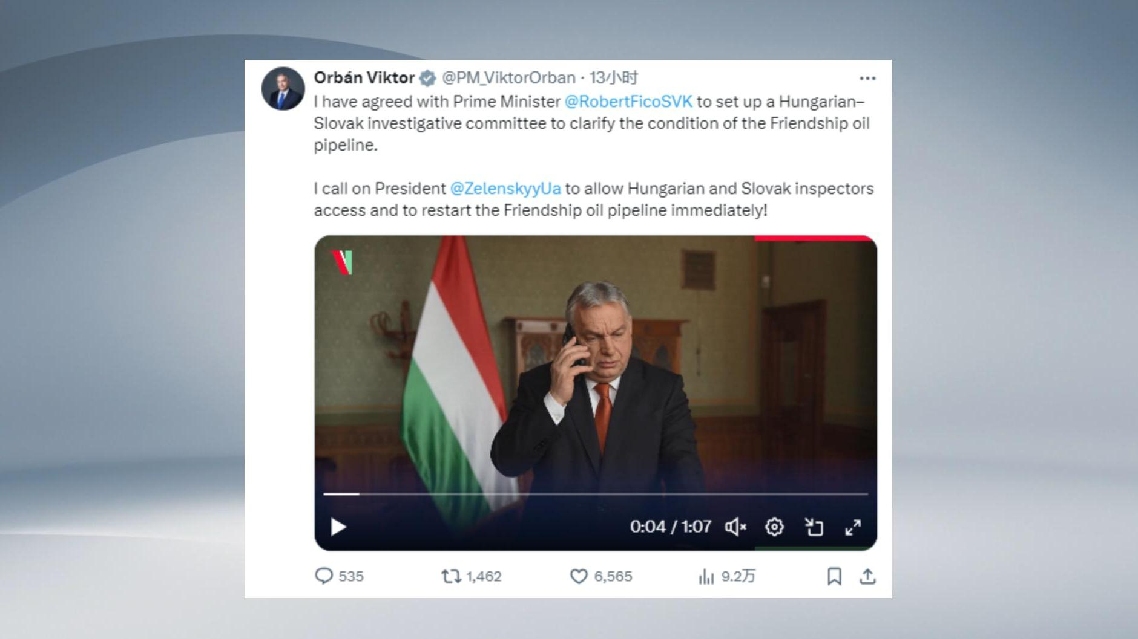Enter video fullscreen mode
This screenshot has height=639, width=1138.
click(x=853, y=526)
